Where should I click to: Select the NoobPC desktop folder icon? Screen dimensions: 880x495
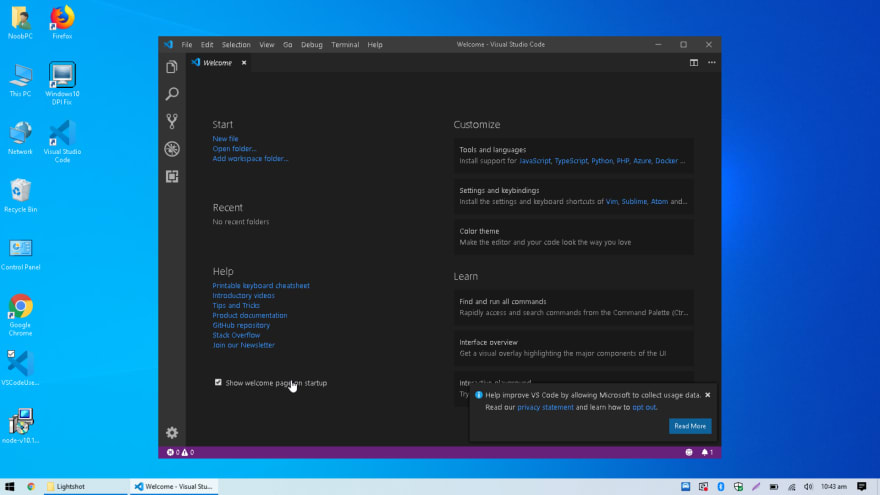[x=20, y=23]
